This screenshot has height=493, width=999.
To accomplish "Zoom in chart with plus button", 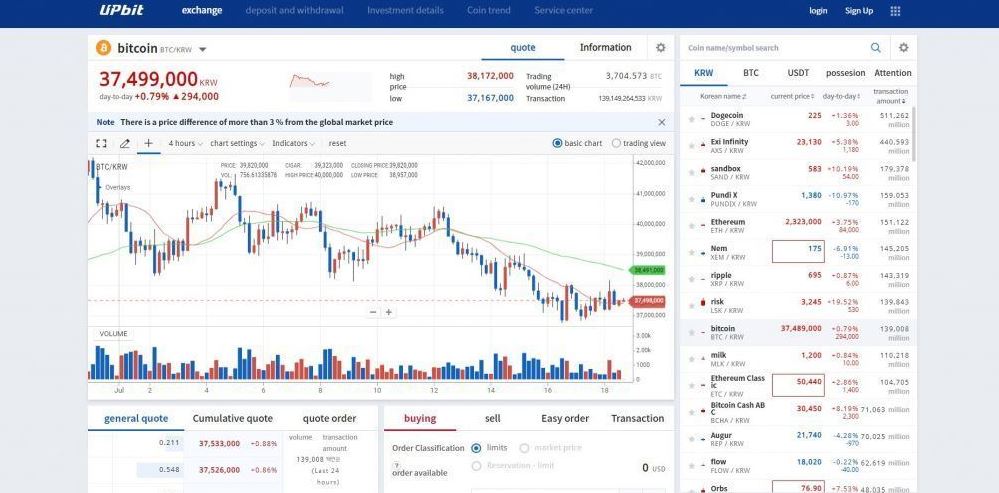I will click(x=389, y=312).
